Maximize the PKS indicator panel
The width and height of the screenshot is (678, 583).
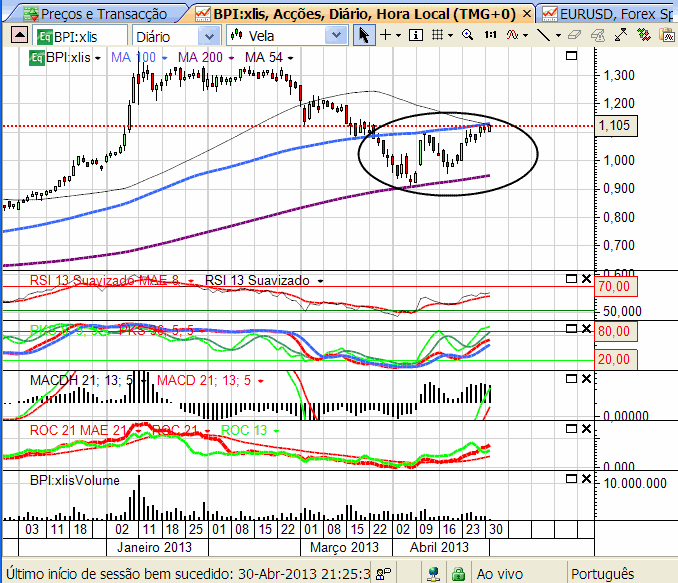tap(572, 329)
